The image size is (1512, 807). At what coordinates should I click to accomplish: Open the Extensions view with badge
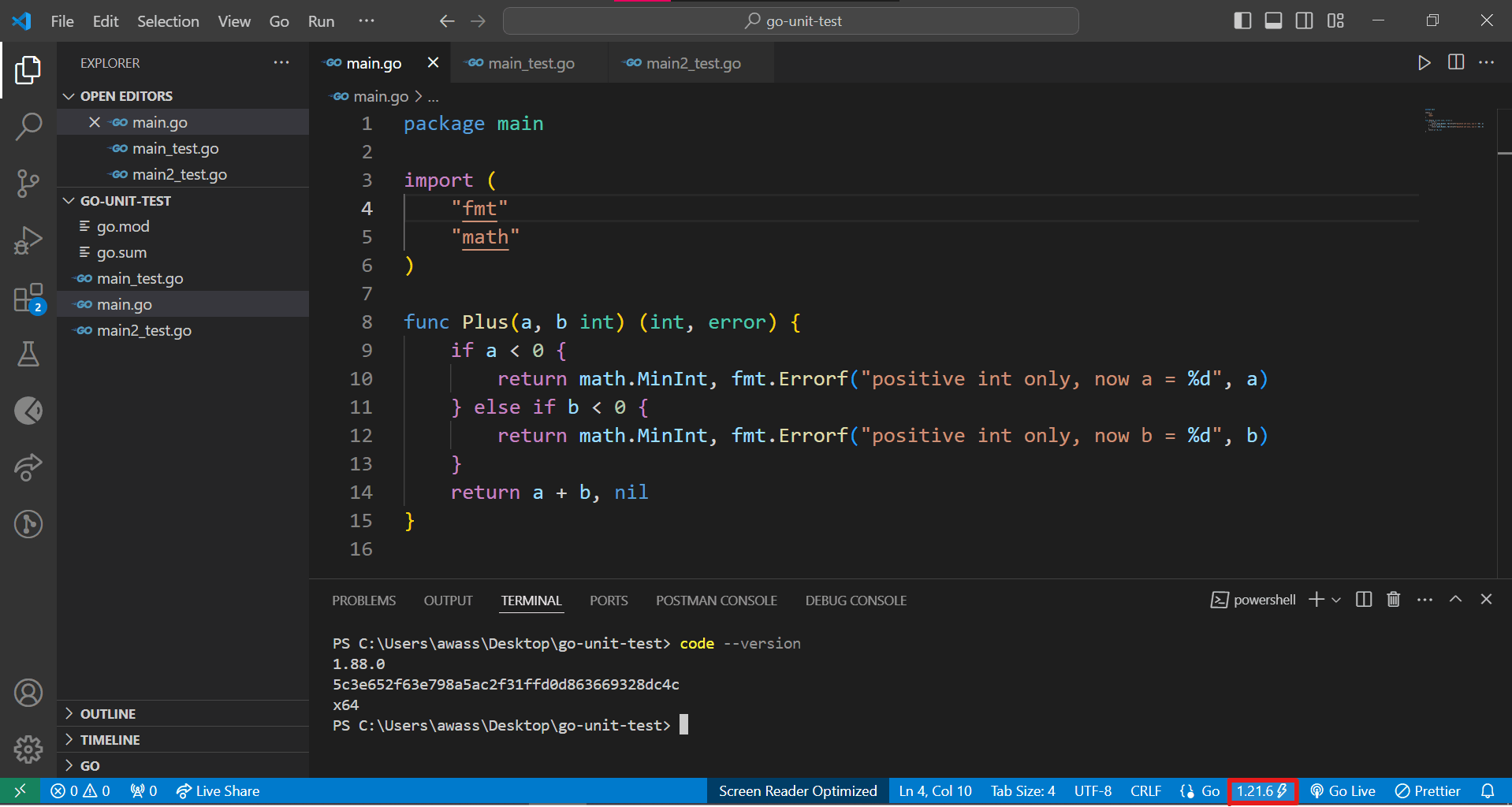(x=28, y=298)
